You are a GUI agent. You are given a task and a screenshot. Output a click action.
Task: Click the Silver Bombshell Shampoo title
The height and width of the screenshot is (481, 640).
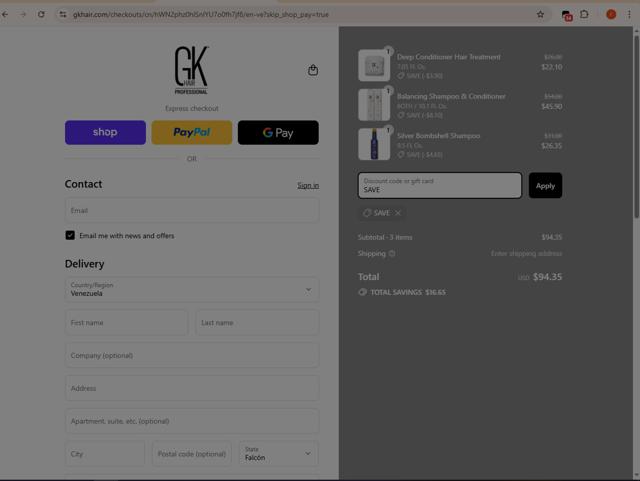pyautogui.click(x=438, y=136)
